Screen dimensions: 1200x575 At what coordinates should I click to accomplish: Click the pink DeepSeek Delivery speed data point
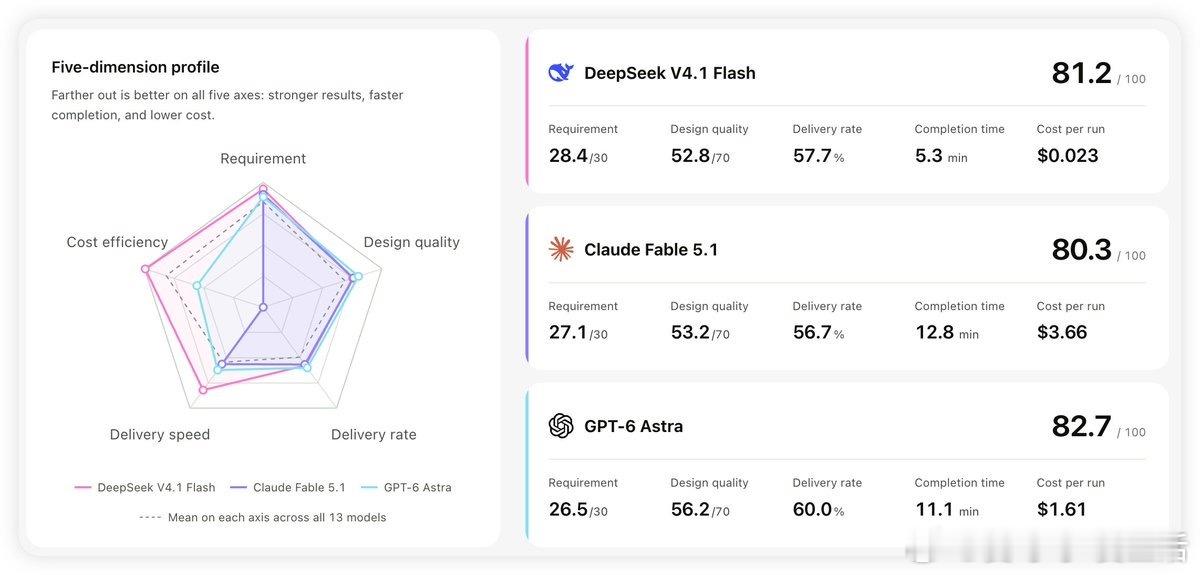pos(204,390)
